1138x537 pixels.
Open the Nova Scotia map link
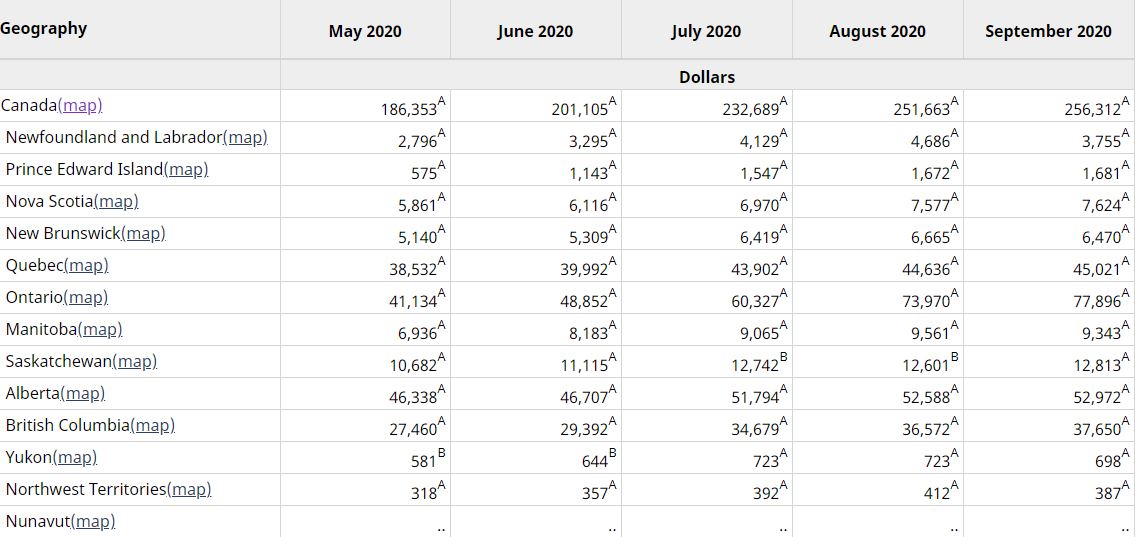[115, 201]
